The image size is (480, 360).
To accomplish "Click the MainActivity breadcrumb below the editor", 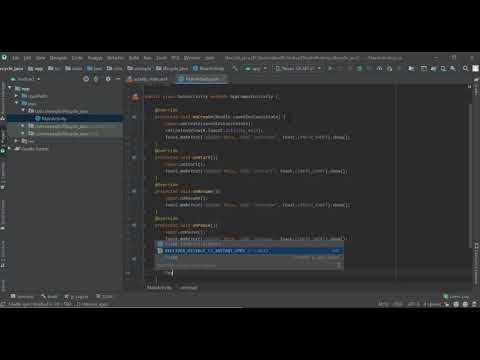I will (159, 287).
